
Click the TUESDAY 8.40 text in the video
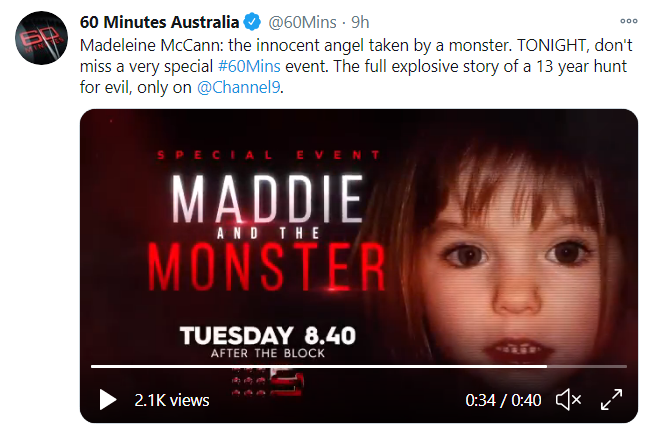click(x=268, y=335)
